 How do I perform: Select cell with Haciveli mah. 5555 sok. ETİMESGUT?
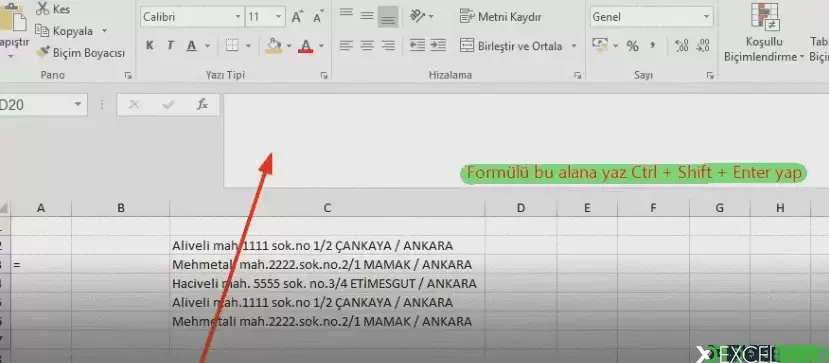click(327, 284)
